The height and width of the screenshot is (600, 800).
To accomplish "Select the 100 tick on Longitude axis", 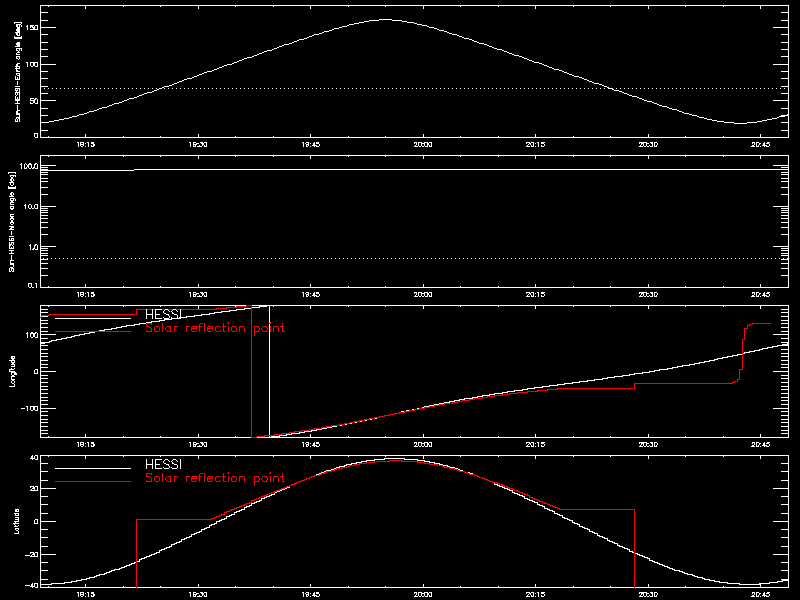I will [32, 335].
